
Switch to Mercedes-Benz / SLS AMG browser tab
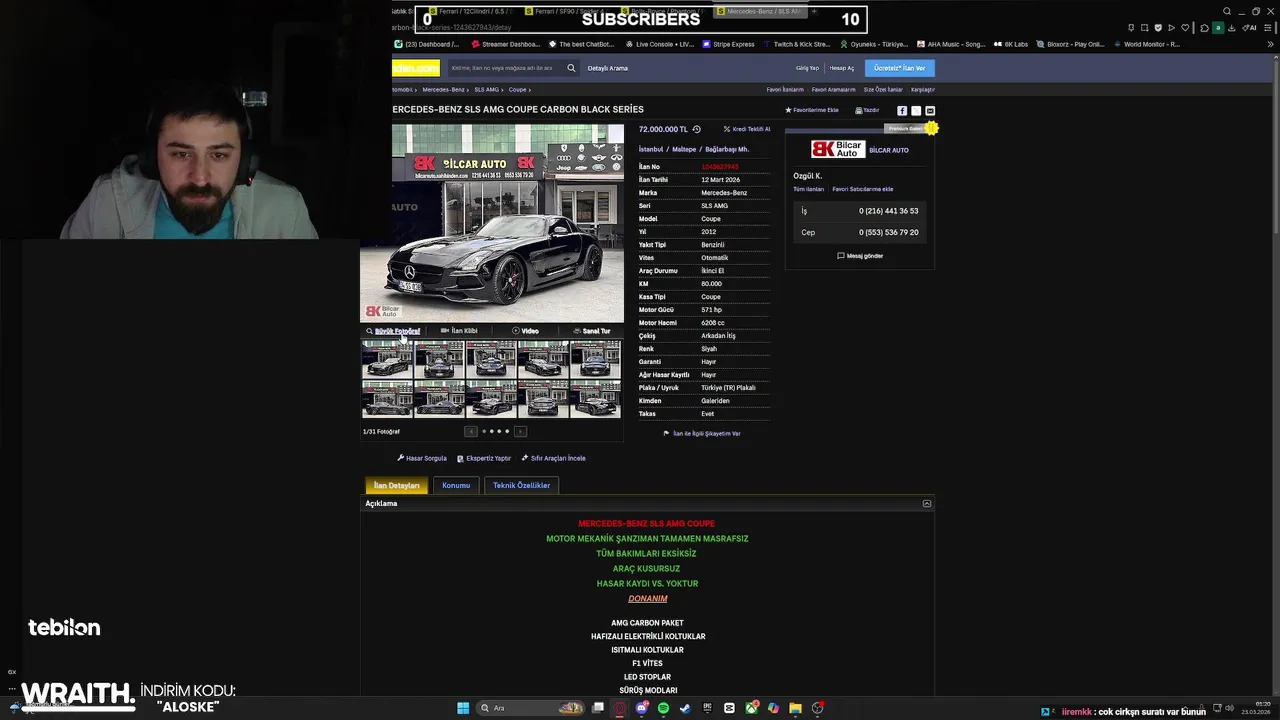coord(760,11)
